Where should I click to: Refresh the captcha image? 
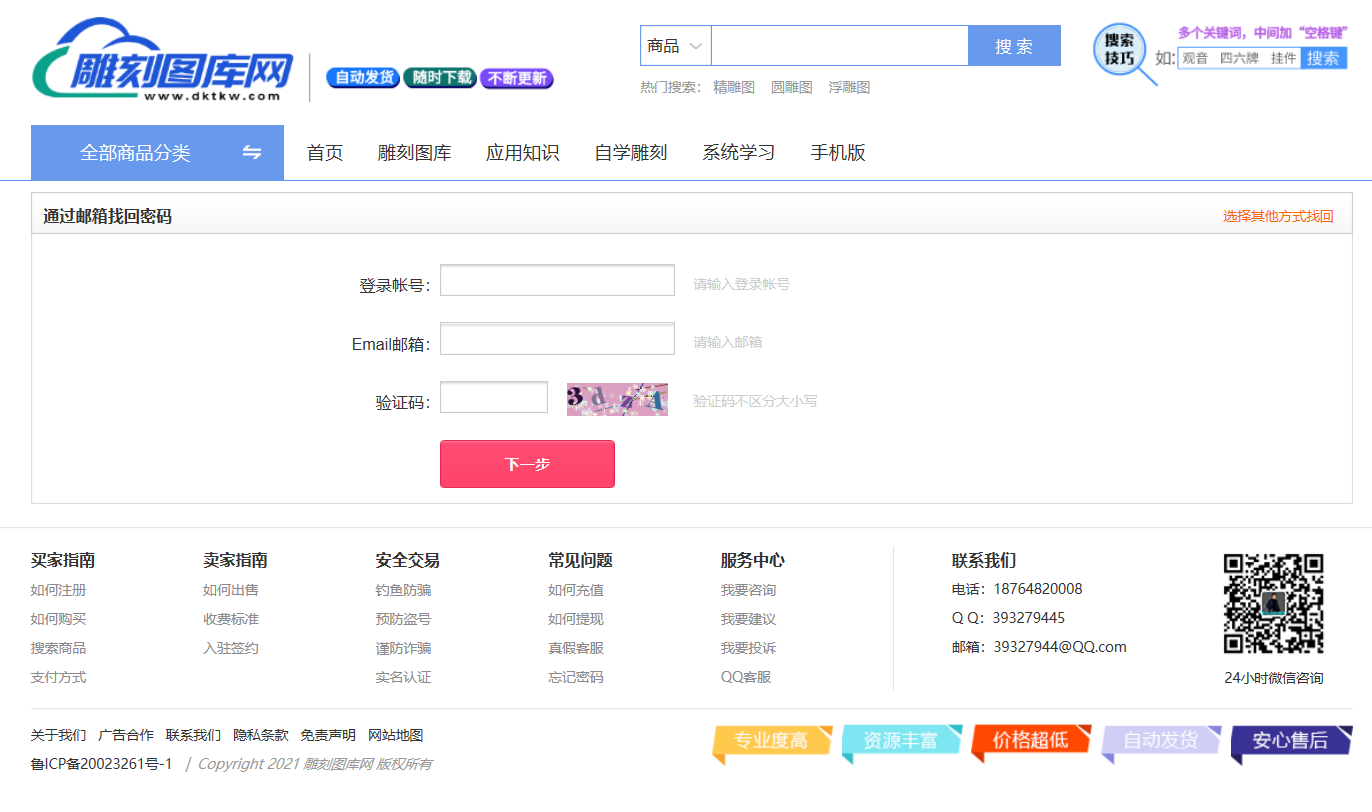pyautogui.click(x=617, y=399)
